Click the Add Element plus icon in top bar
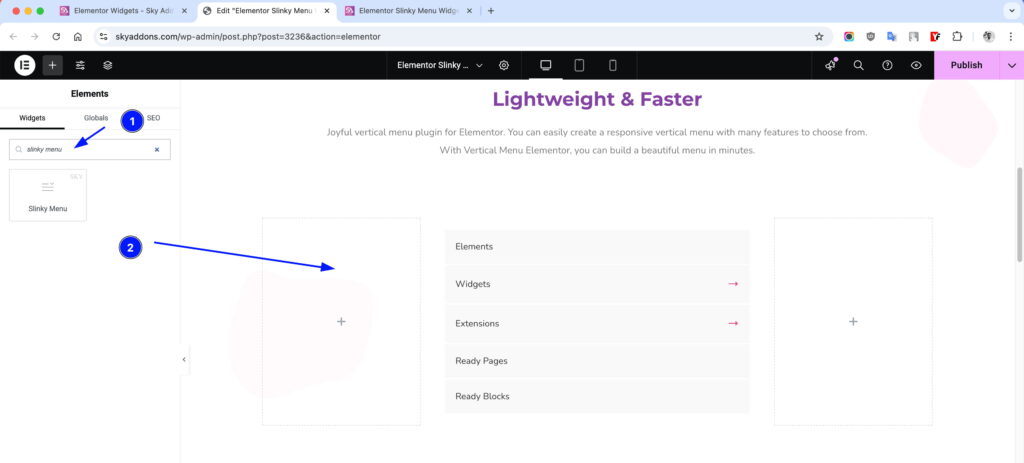Image resolution: width=1024 pixels, height=463 pixels. coord(52,65)
